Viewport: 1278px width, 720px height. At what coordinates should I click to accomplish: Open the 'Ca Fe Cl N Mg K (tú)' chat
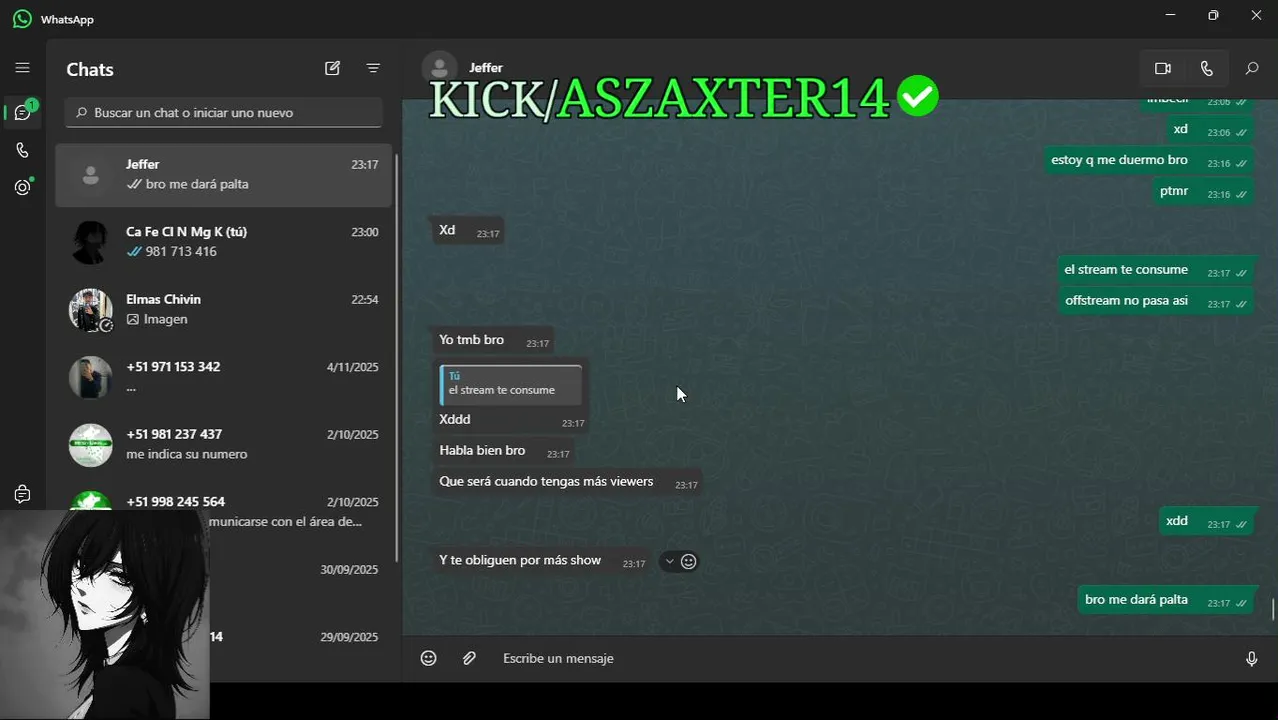(x=224, y=242)
